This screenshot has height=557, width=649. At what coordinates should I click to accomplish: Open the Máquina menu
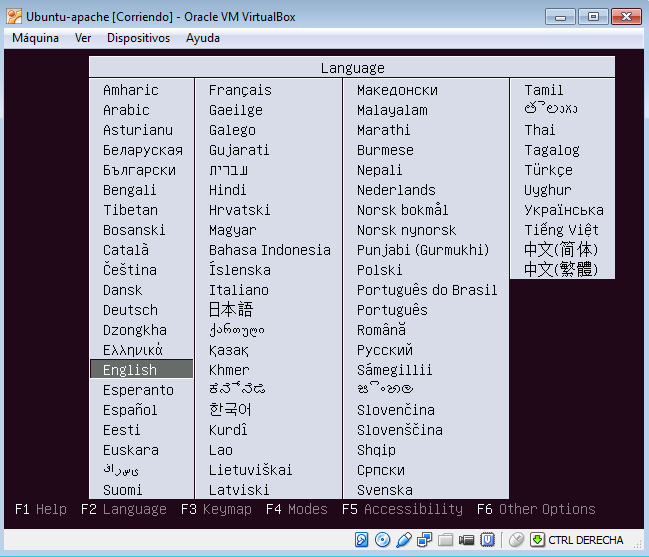[x=35, y=38]
